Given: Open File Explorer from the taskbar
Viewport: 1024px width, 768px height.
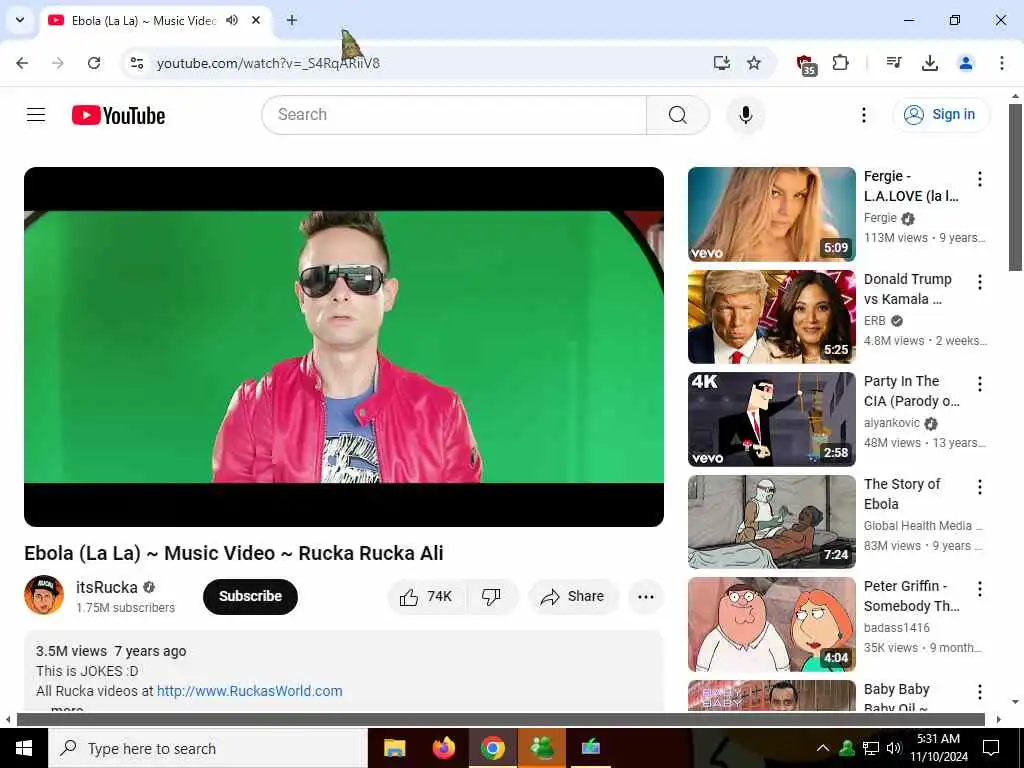Looking at the screenshot, I should tap(394, 748).
